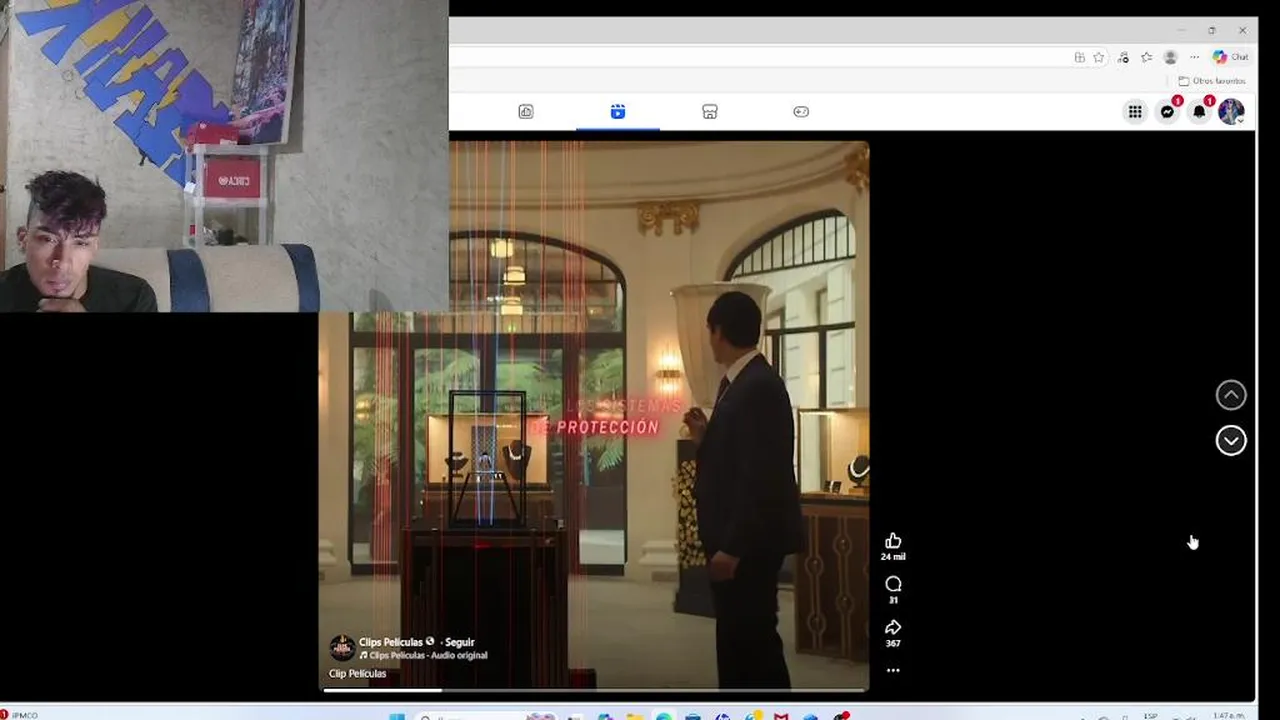Pause the playing reel video
The width and height of the screenshot is (1280, 720).
[594, 415]
